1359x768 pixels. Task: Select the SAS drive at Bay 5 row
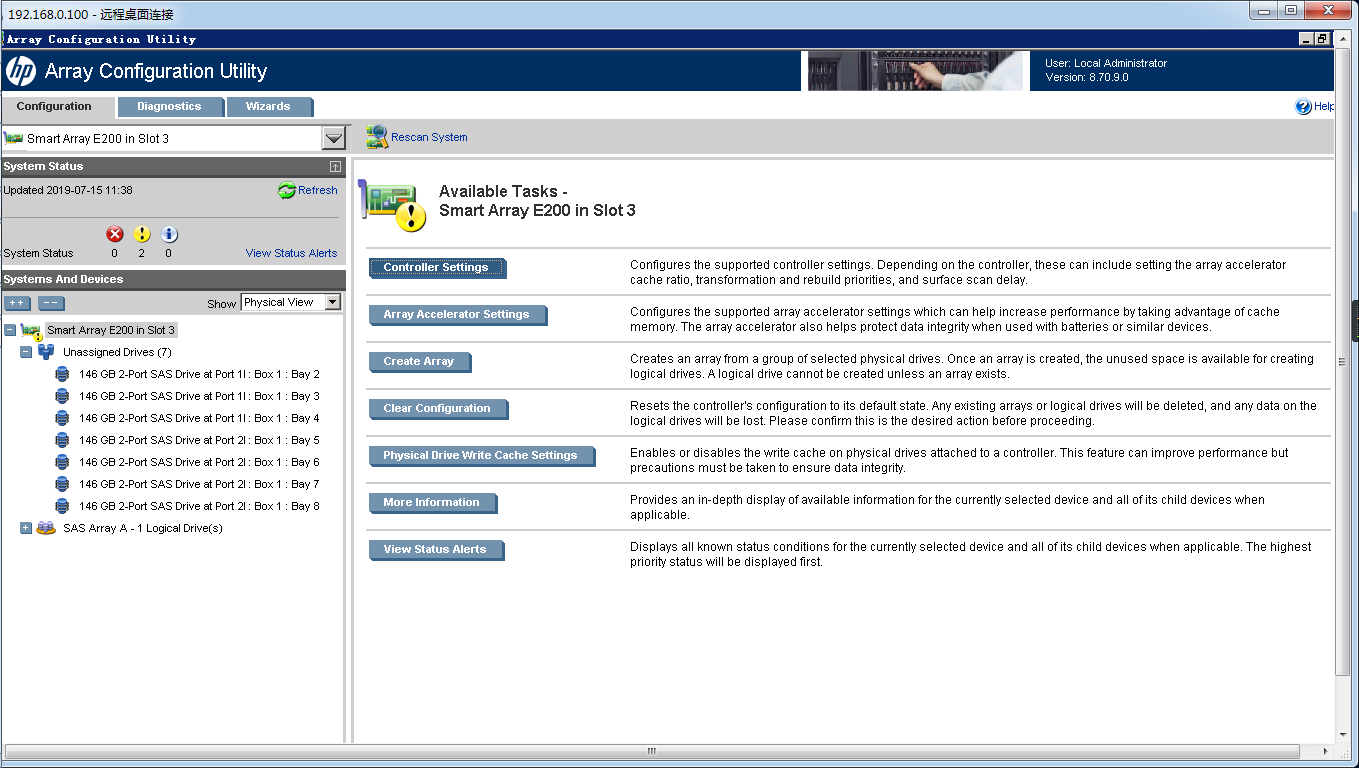pyautogui.click(x=199, y=440)
